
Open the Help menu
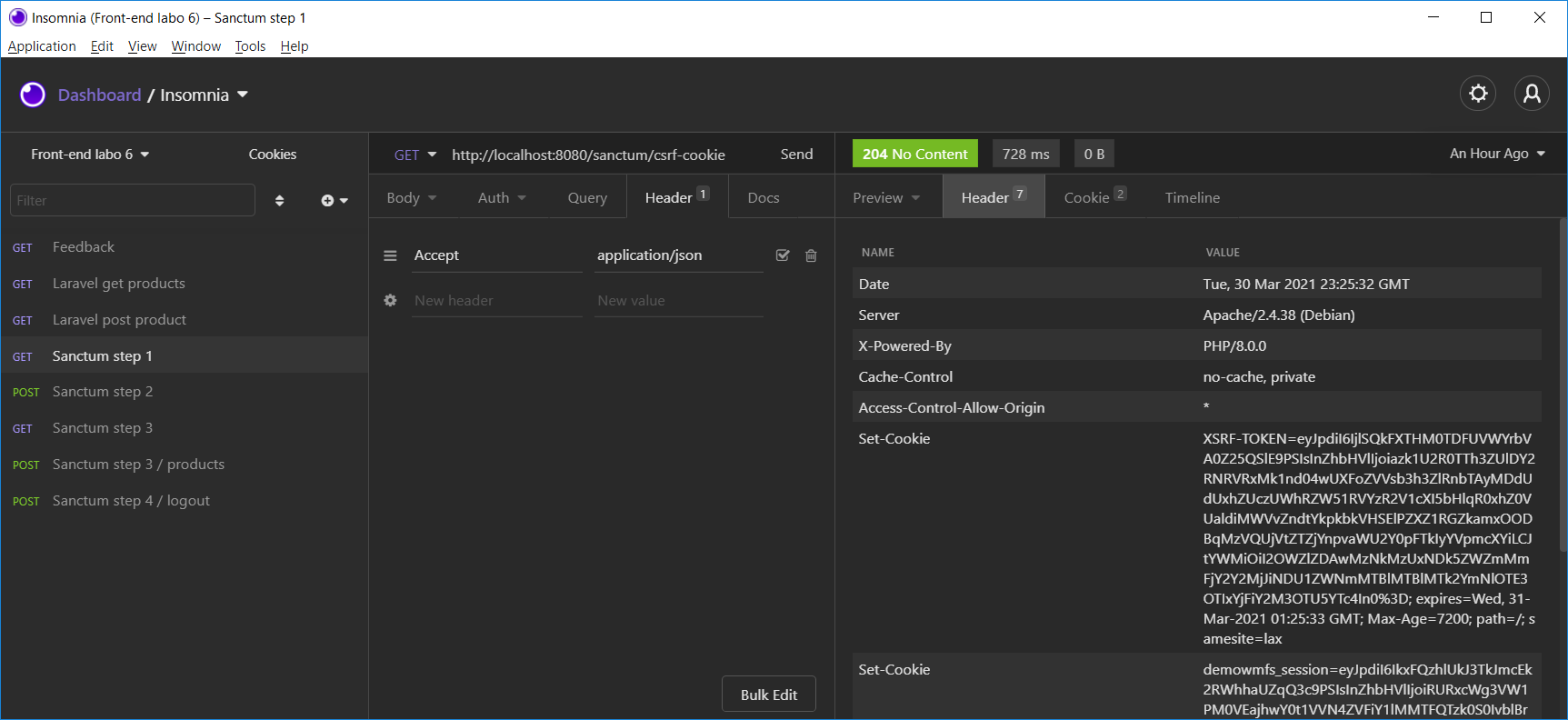[x=295, y=46]
